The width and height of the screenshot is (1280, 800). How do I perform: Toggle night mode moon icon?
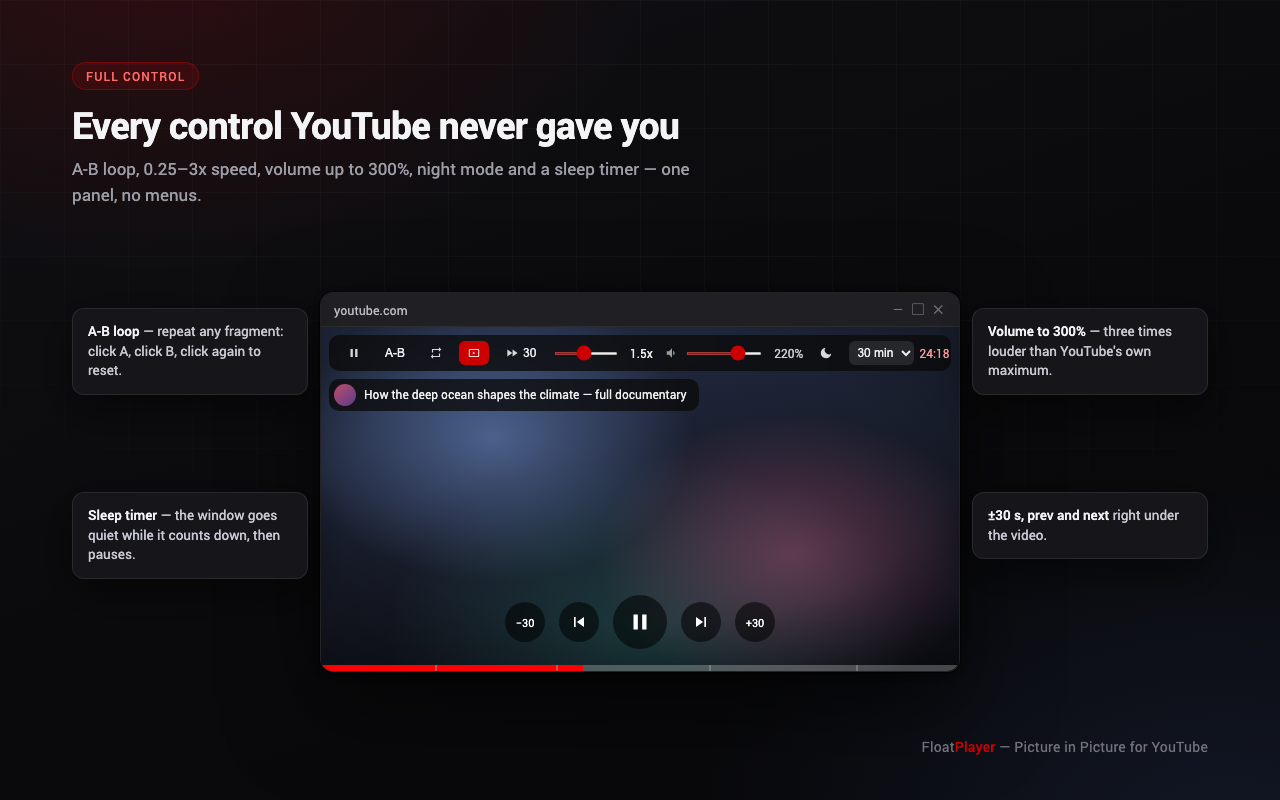[826, 353]
